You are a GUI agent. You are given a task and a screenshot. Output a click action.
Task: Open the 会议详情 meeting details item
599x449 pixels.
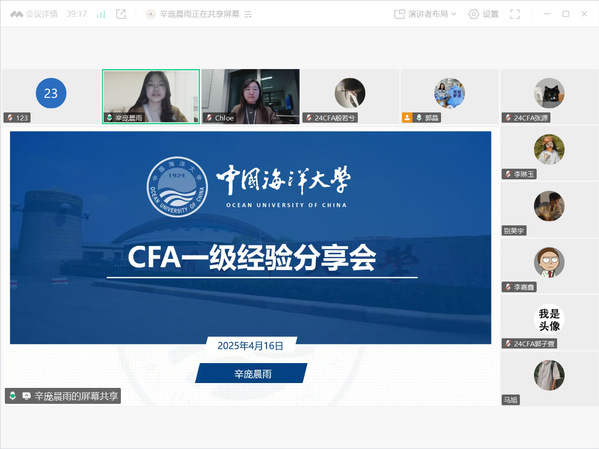coord(42,14)
